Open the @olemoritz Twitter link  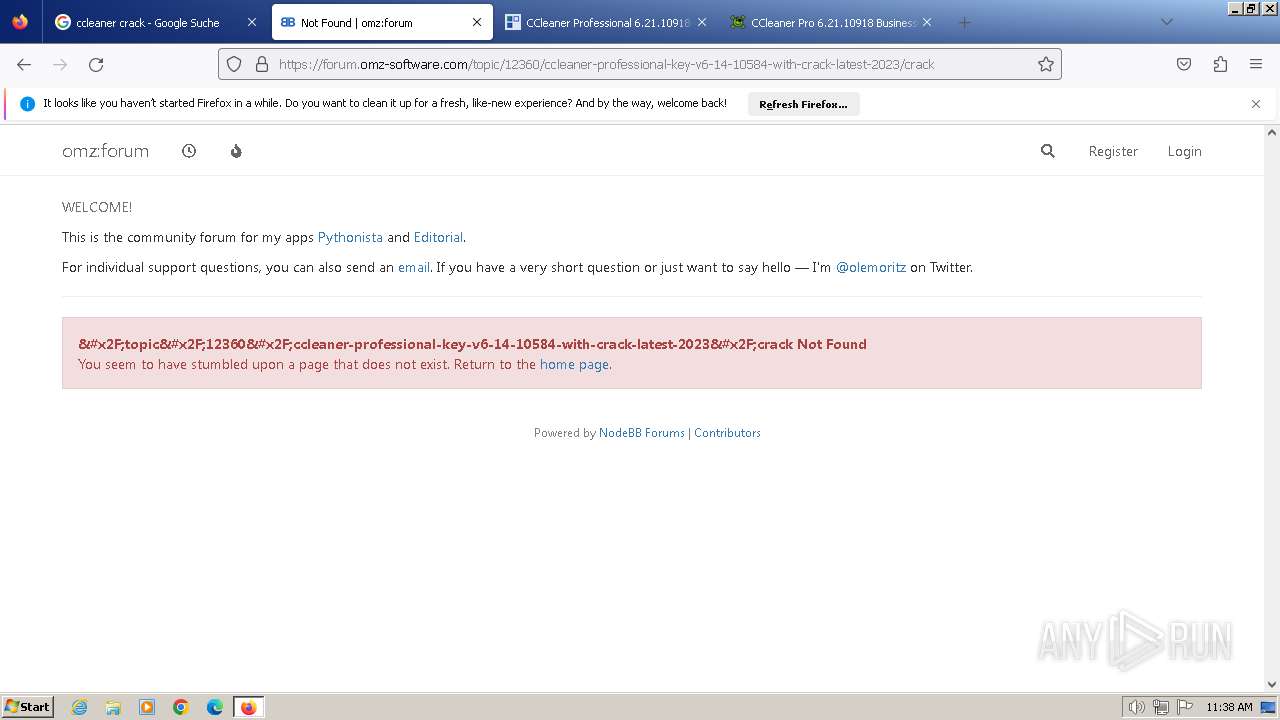click(870, 267)
